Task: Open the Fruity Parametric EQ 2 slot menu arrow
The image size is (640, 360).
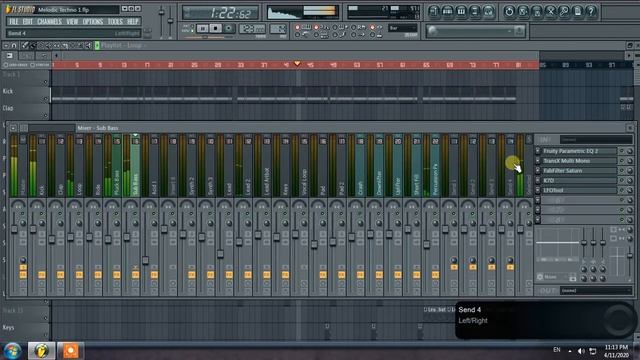Action: [538, 151]
